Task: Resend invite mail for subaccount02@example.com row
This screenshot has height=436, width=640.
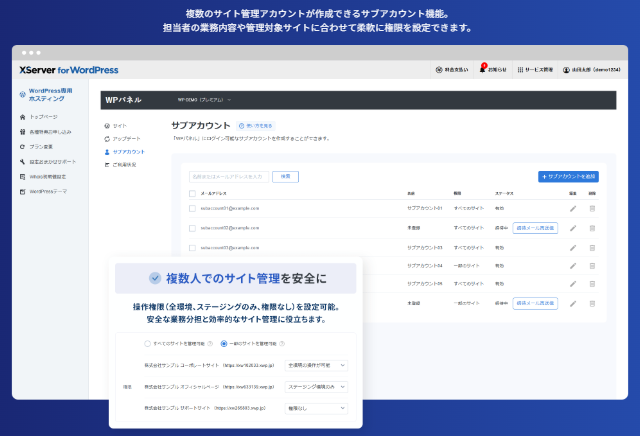Action: pos(535,228)
